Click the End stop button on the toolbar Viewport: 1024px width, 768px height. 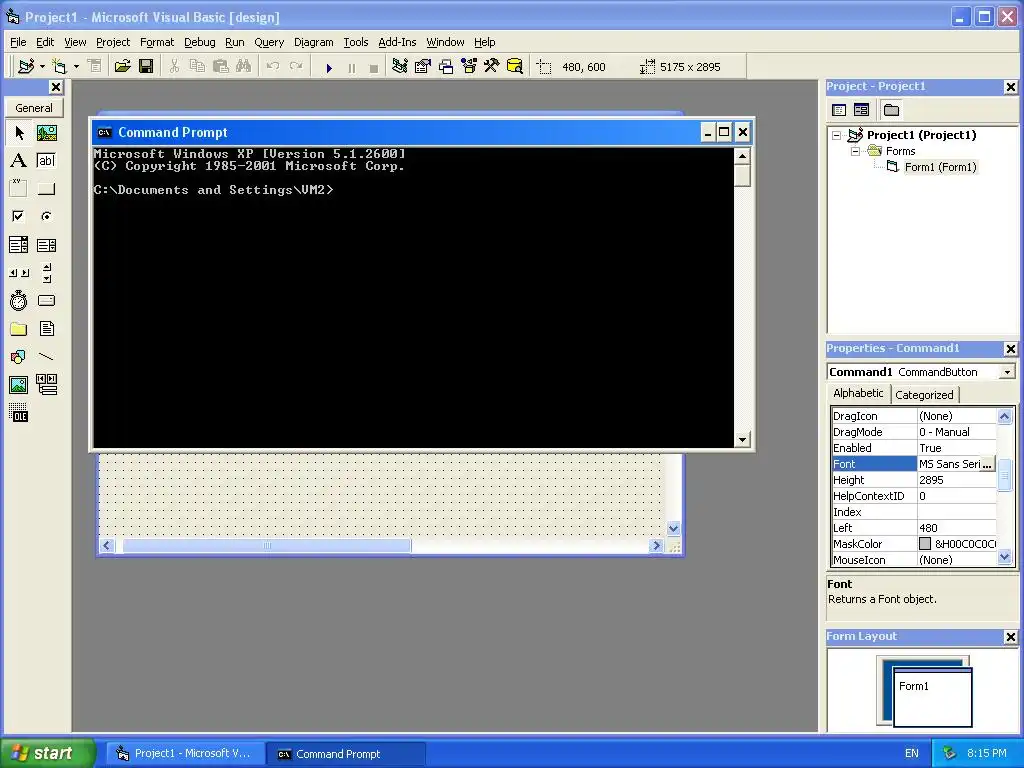tap(374, 68)
